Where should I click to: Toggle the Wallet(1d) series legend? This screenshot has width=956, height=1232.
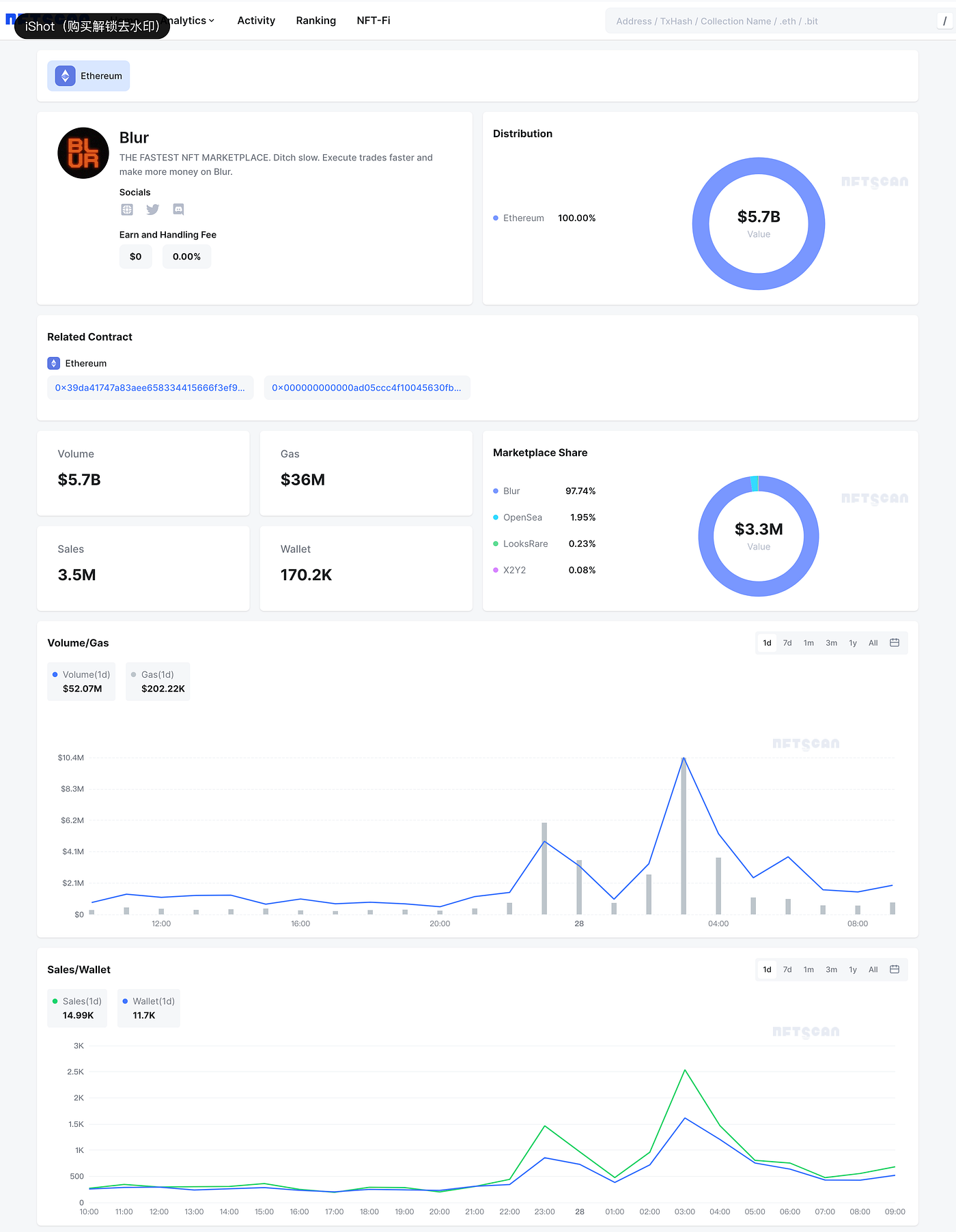[149, 1008]
